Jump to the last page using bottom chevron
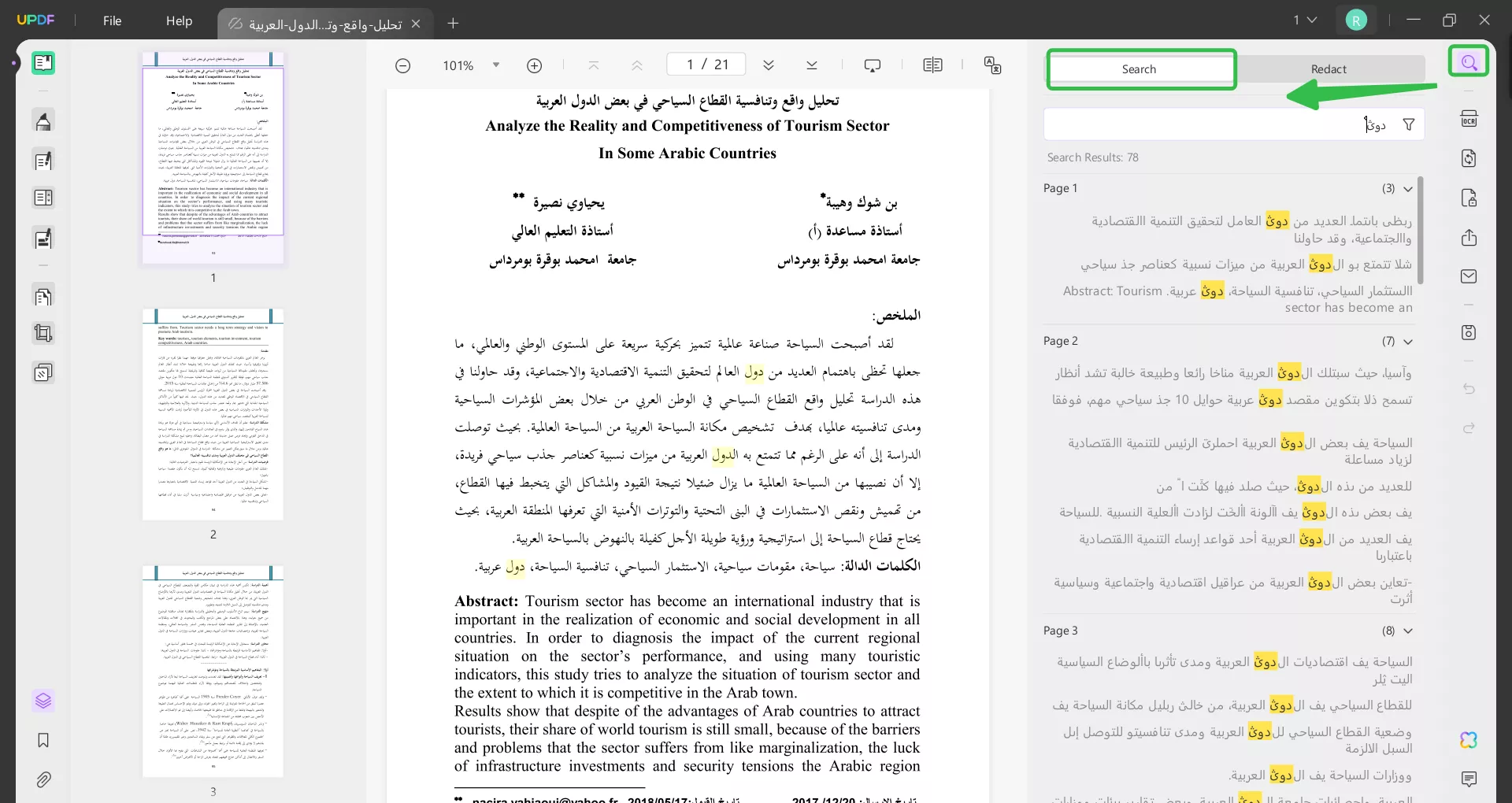The height and width of the screenshot is (803, 1512). click(x=812, y=65)
